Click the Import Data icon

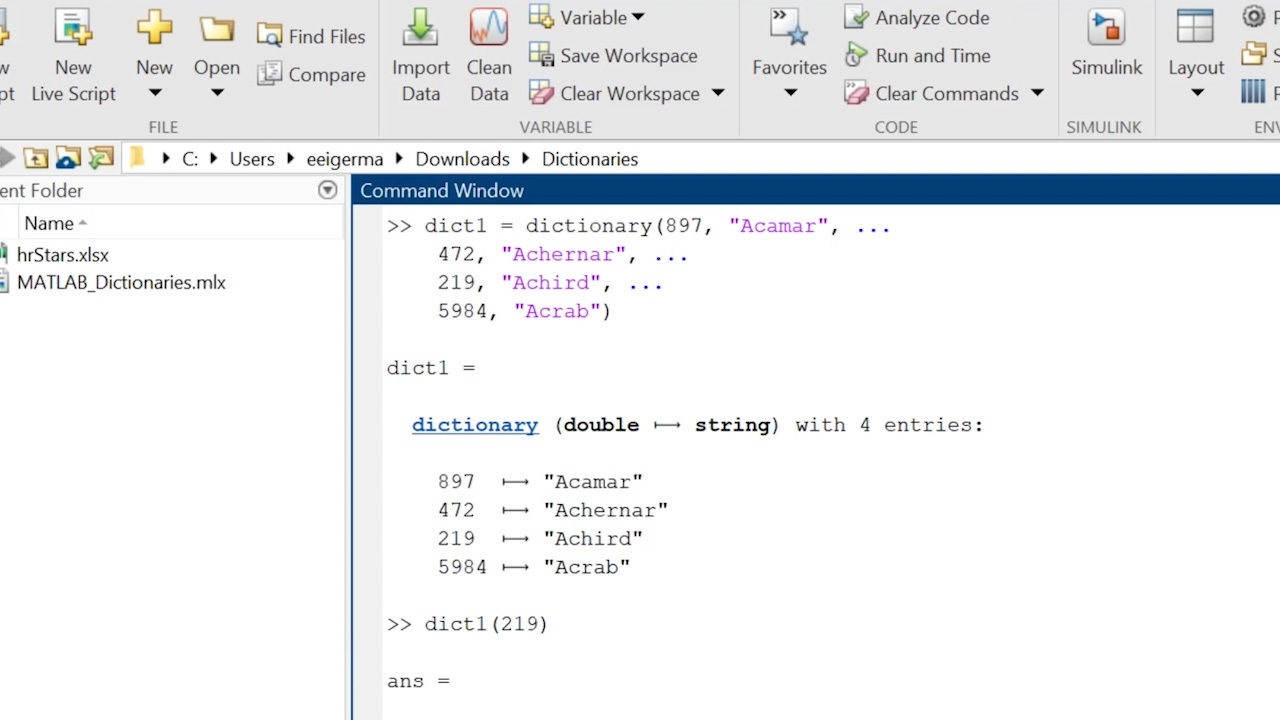point(420,30)
